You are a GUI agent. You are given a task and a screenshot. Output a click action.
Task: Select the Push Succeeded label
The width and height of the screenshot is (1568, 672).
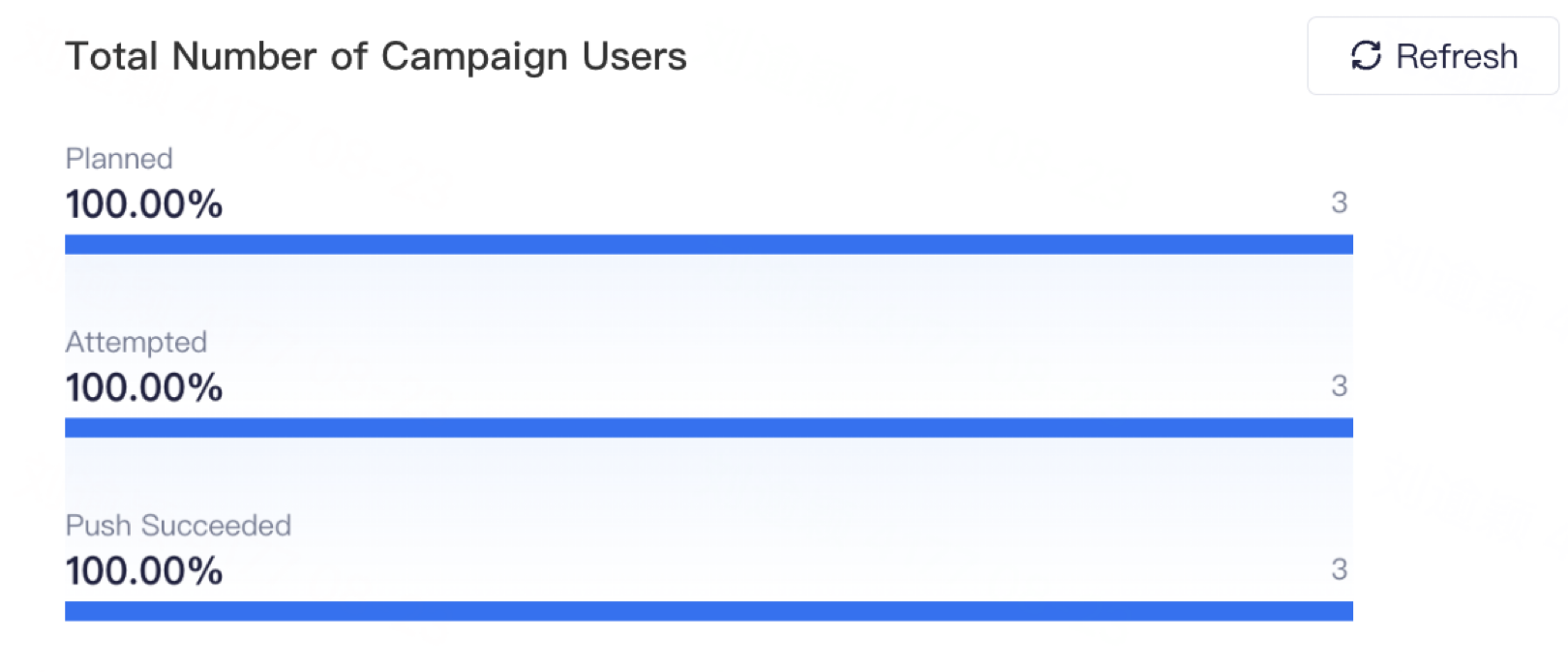click(x=178, y=526)
